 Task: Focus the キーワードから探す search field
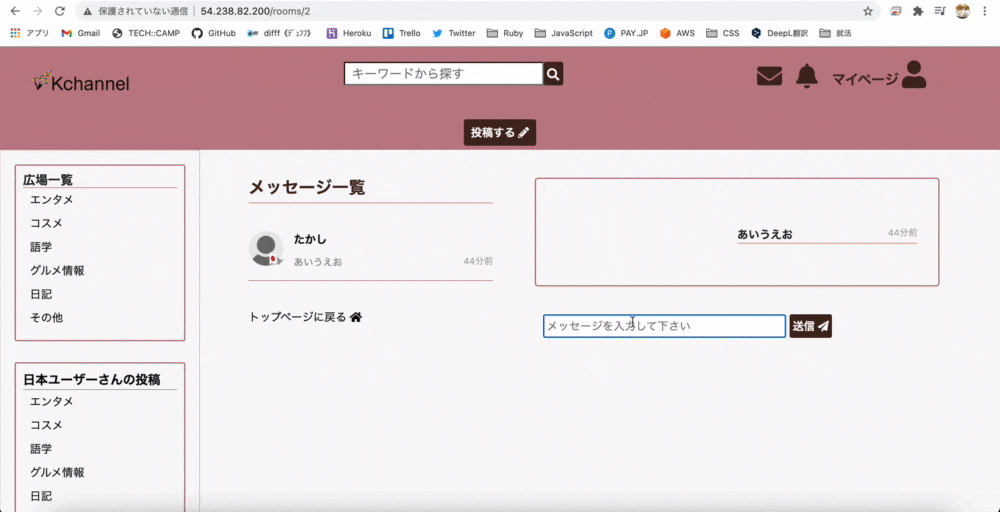[x=443, y=74]
